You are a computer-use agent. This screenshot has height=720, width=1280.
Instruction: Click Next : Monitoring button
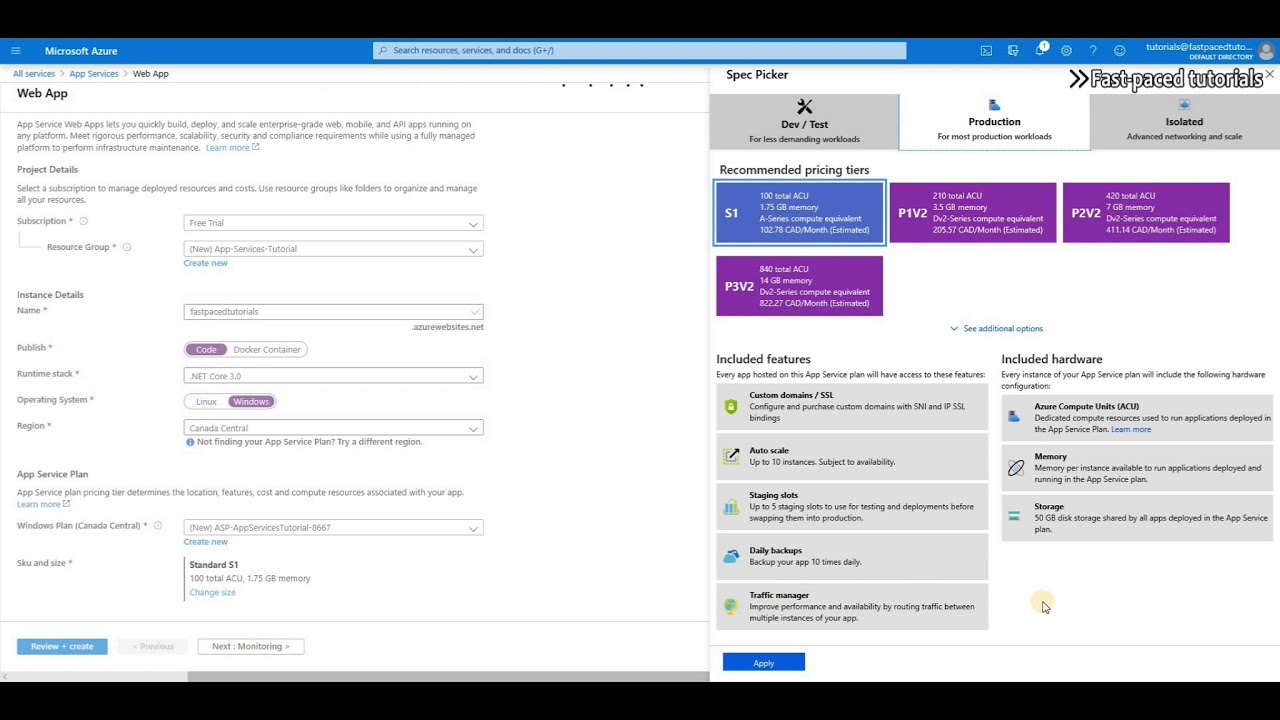[x=250, y=646]
